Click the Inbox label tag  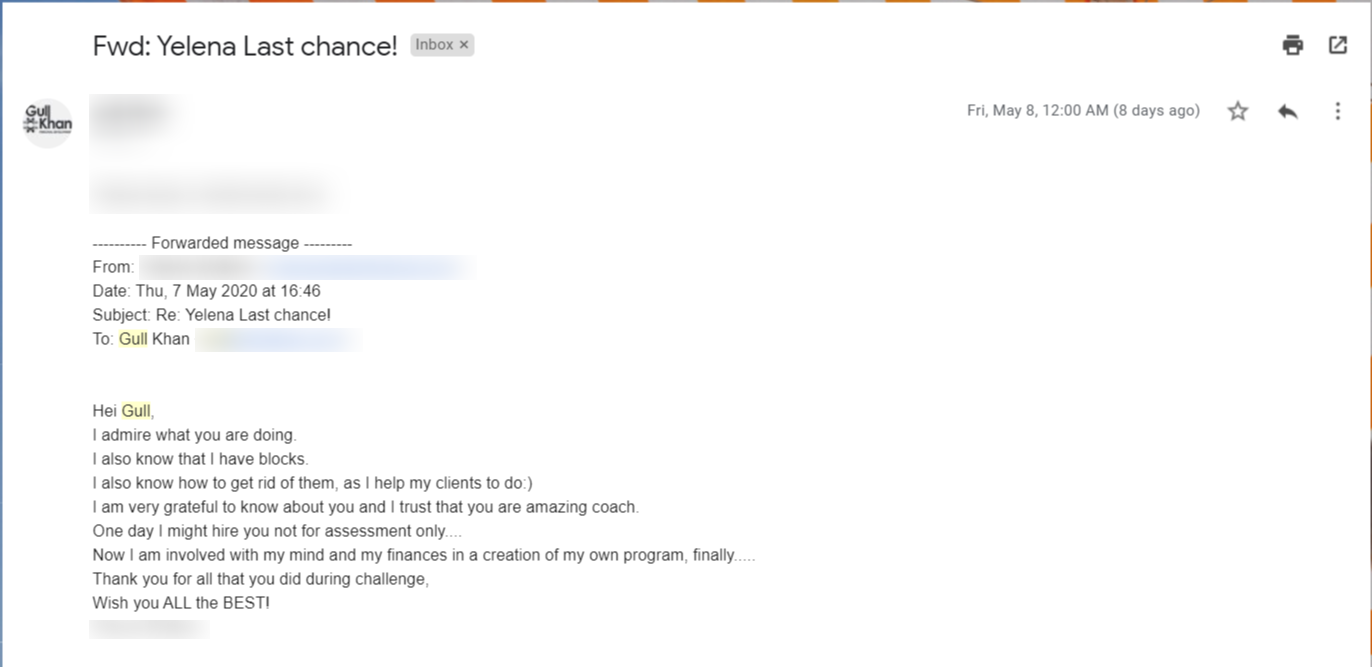click(435, 45)
